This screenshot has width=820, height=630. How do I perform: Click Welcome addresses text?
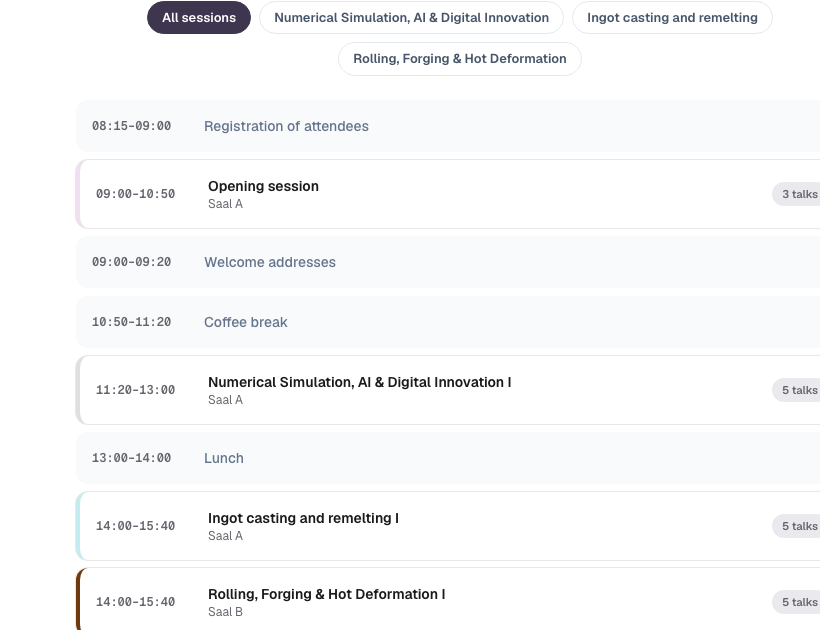pyautogui.click(x=270, y=262)
